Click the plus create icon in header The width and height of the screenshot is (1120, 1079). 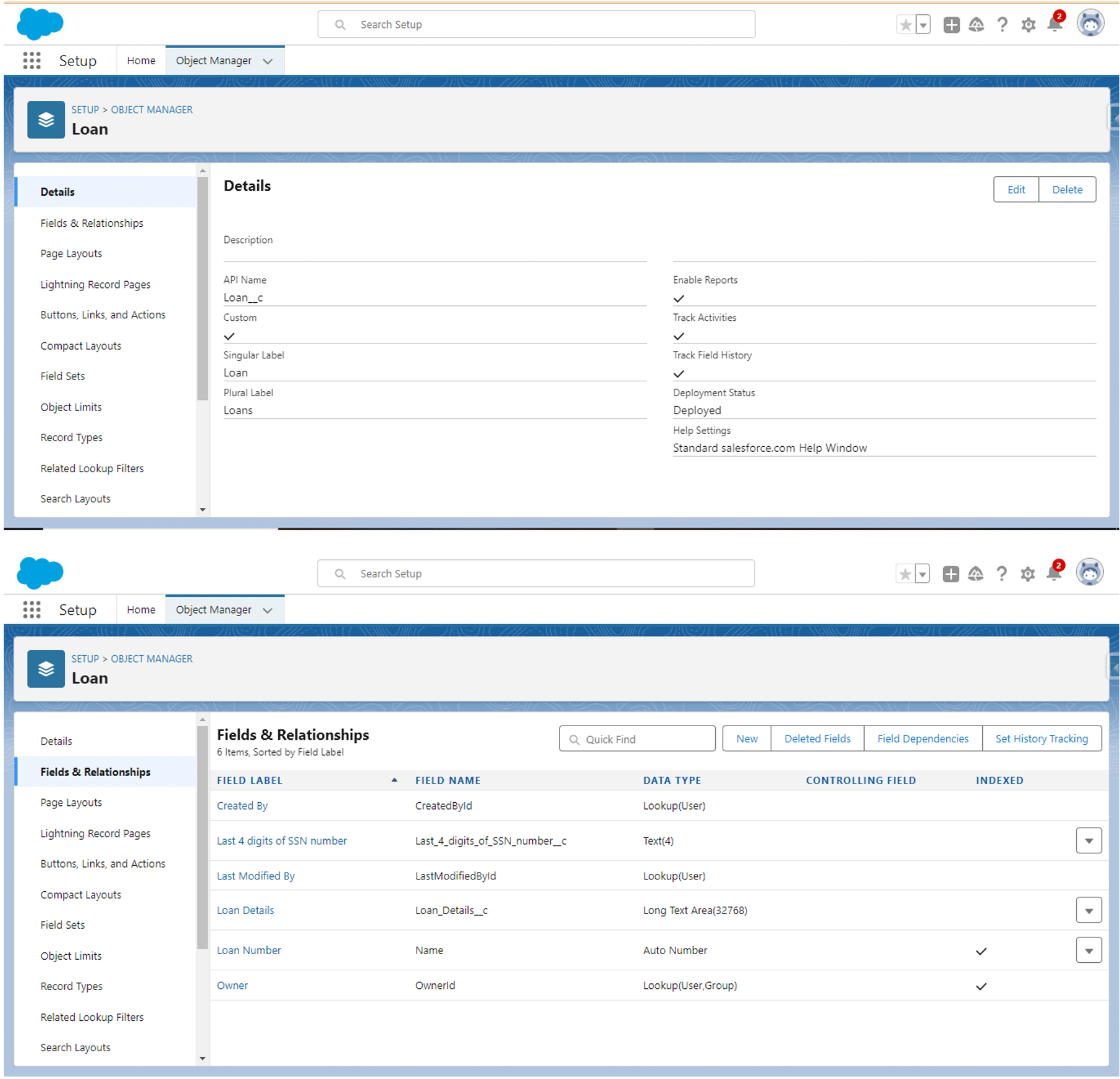[x=951, y=24]
